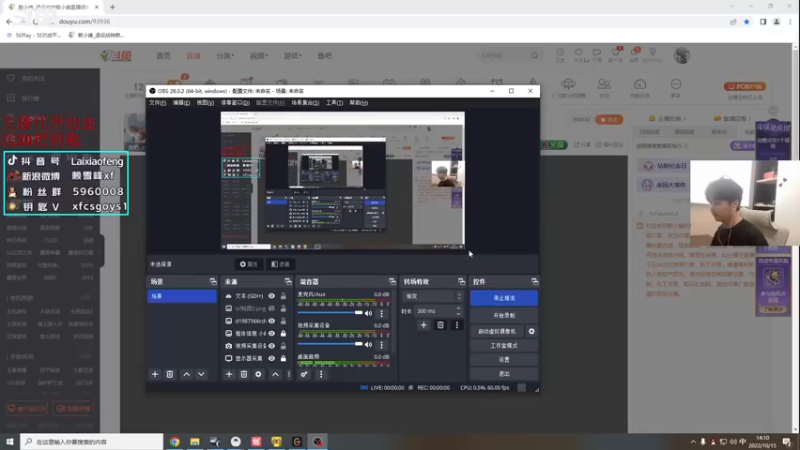Undock the 场景 panel with the float icon

[x=213, y=282]
